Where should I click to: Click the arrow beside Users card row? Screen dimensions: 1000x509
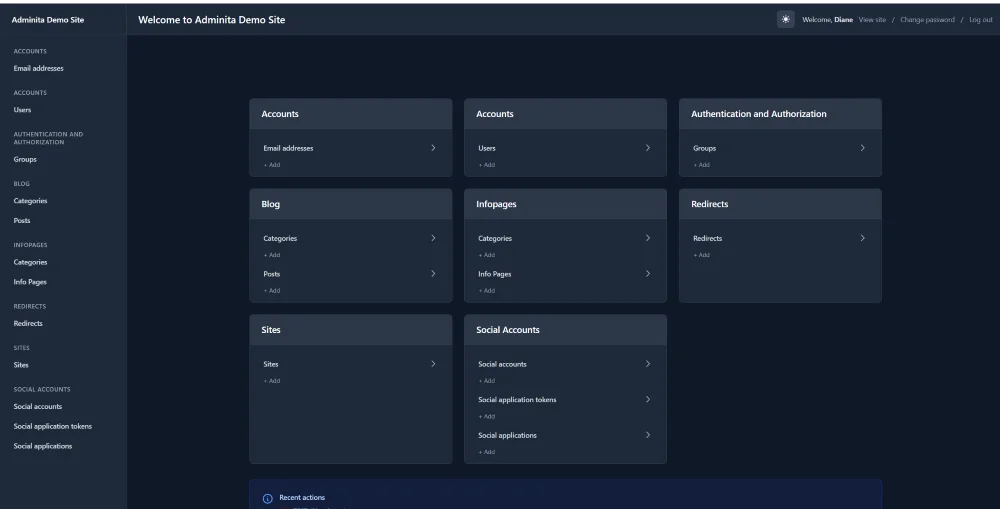point(648,148)
